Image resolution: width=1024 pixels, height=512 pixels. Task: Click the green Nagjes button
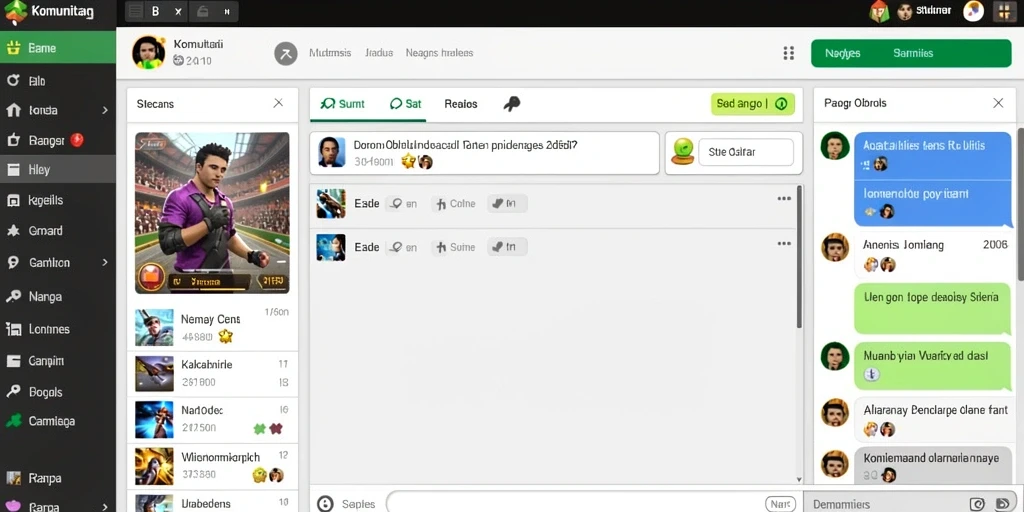[x=842, y=54]
